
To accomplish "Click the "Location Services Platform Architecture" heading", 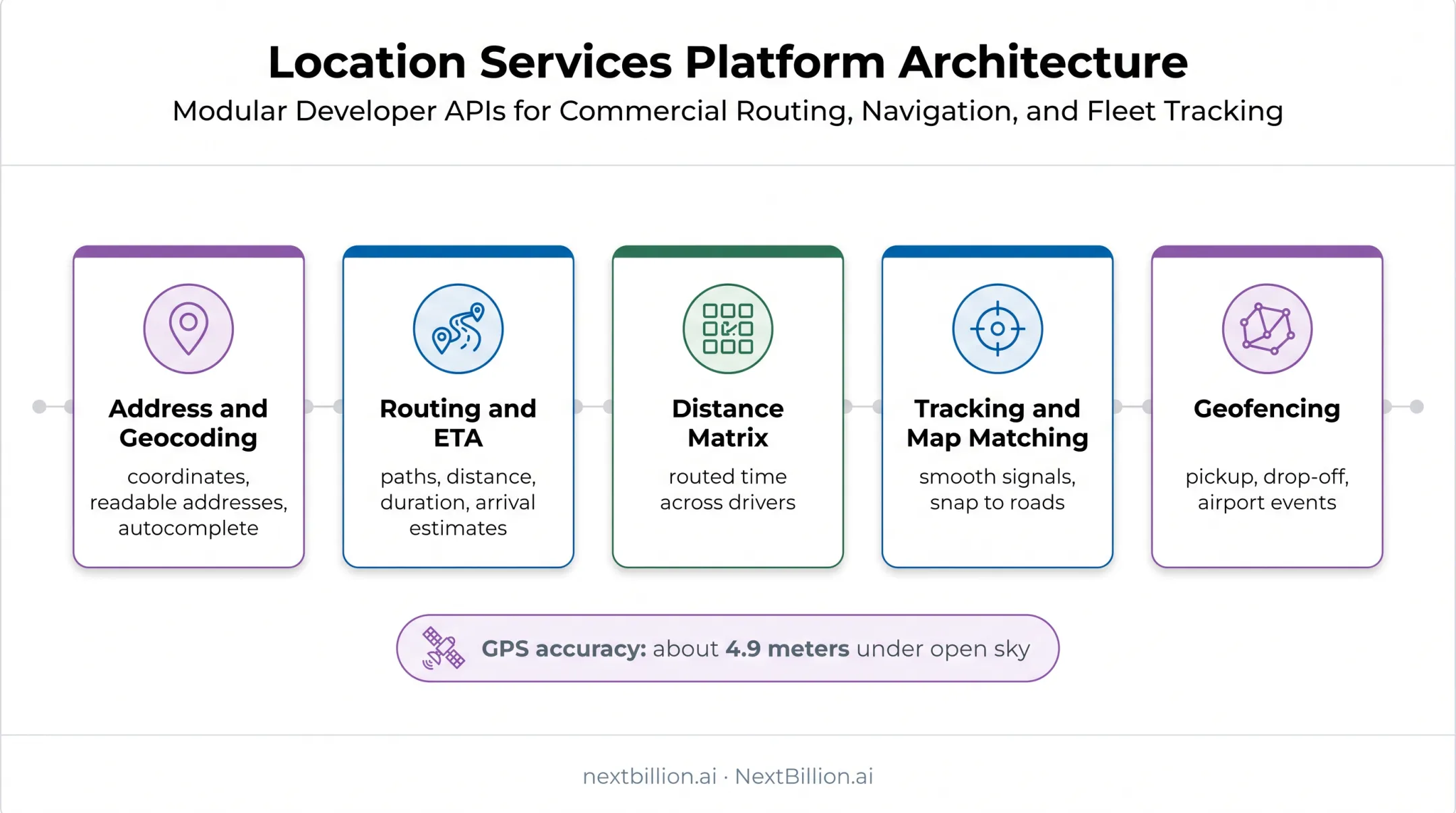I will click(728, 62).
